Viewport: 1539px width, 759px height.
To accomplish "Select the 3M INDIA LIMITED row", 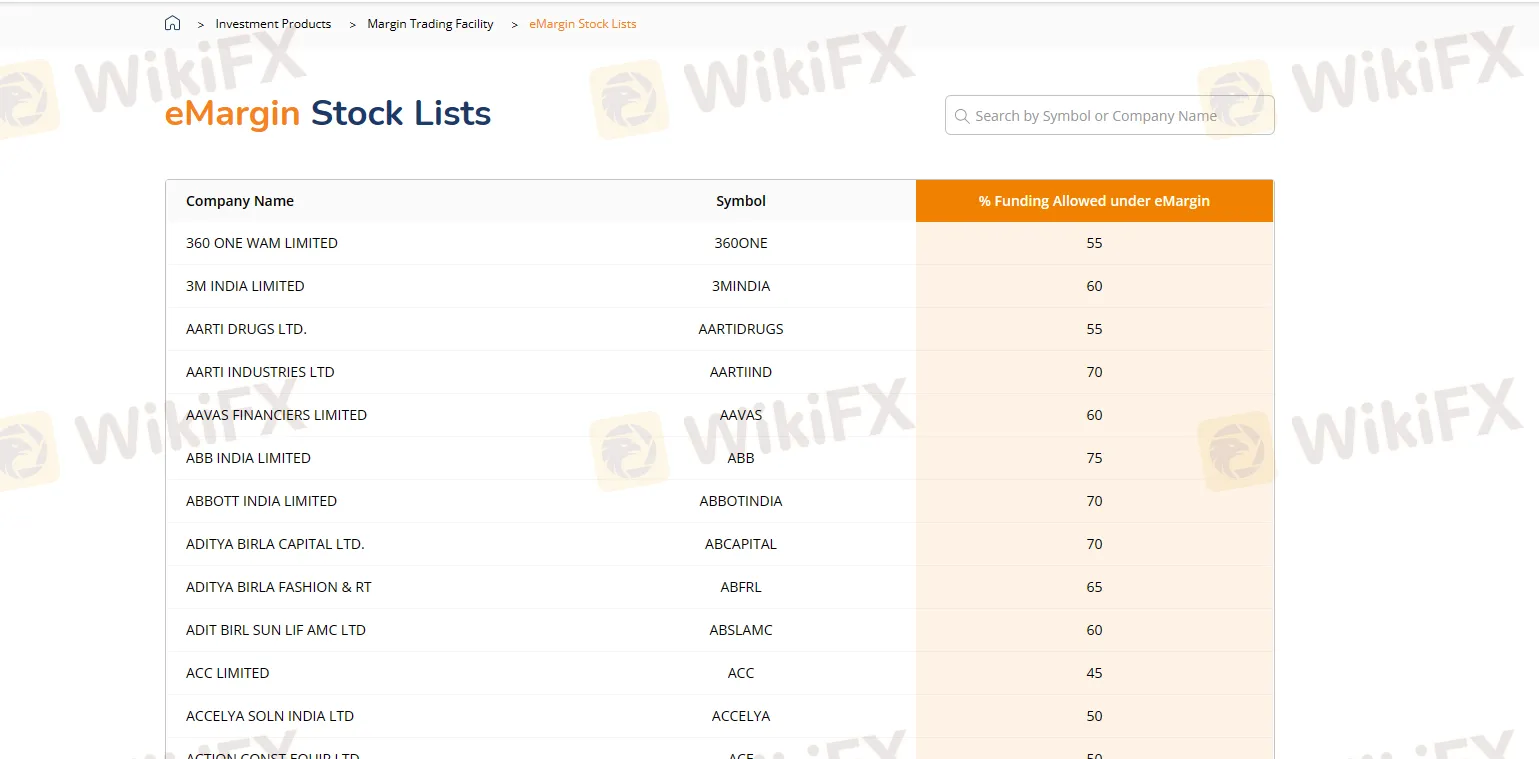I will point(245,286).
